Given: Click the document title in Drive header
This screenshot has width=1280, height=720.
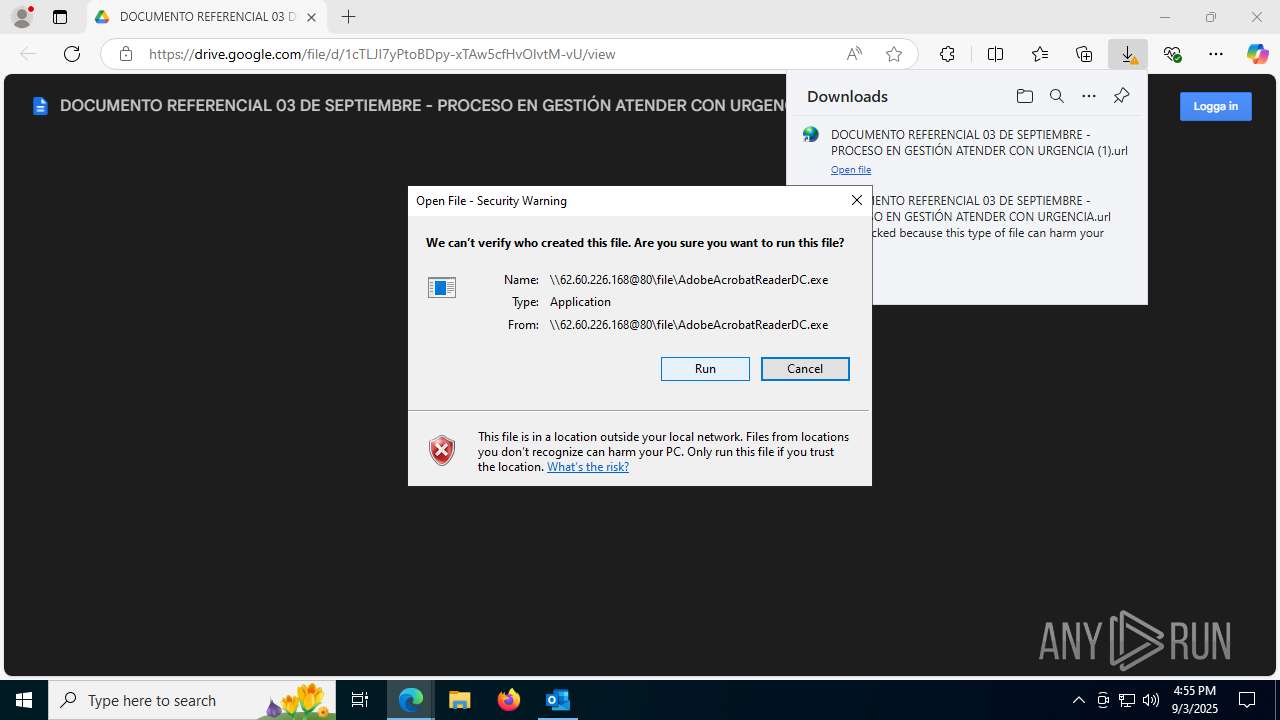Looking at the screenshot, I should [x=423, y=105].
